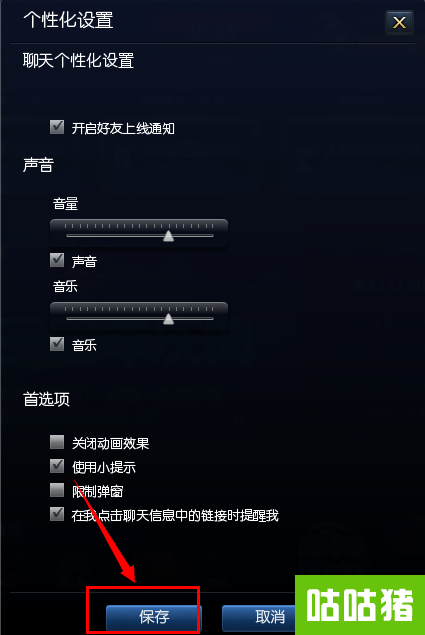Toggle the 音乐 checkbox
The width and height of the screenshot is (425, 635).
tap(57, 344)
